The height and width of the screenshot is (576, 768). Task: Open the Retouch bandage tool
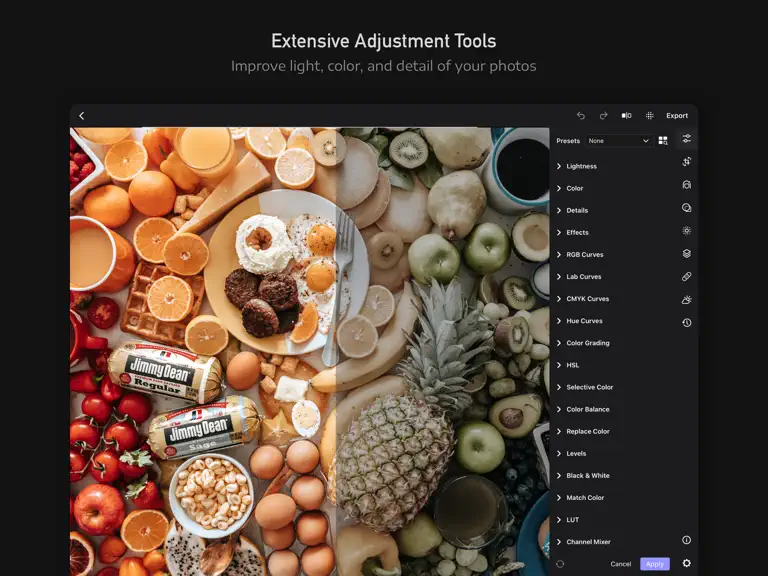[687, 277]
